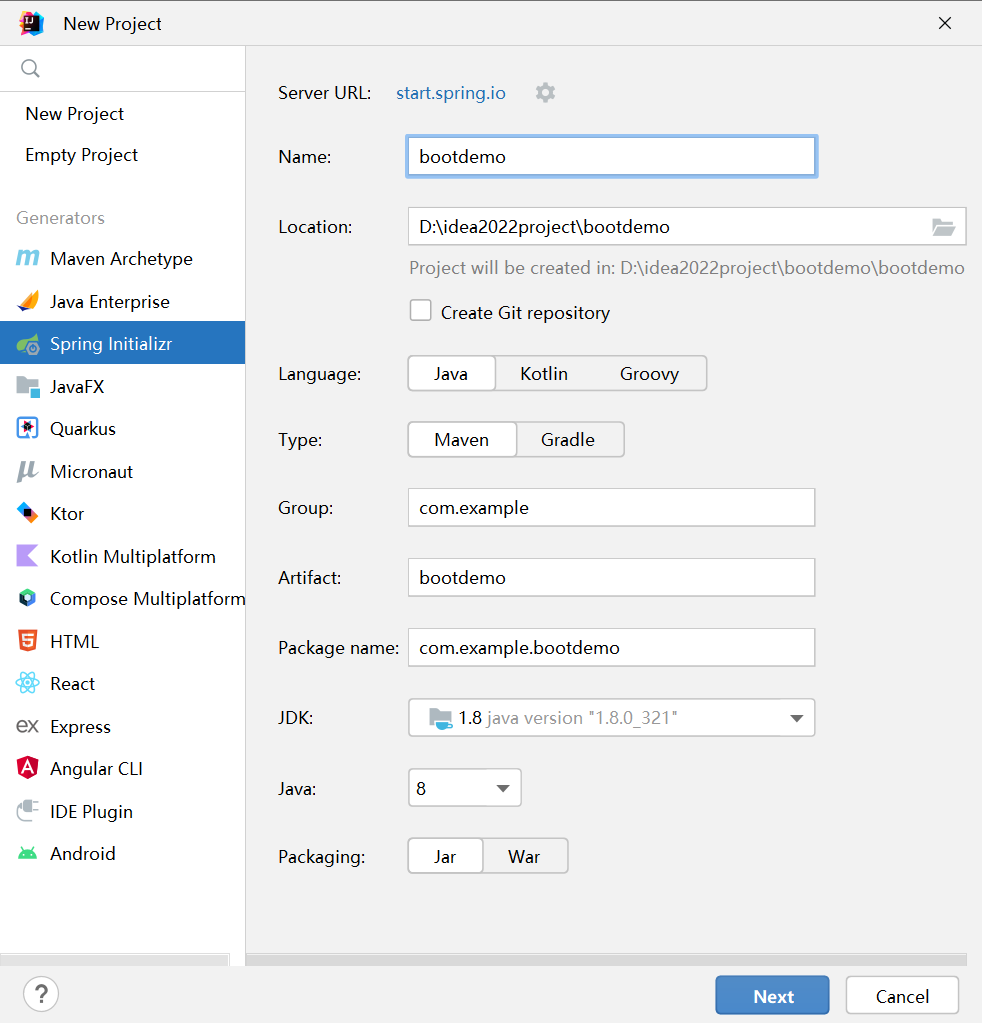Viewport: 982px width, 1023px height.
Task: Choose the Quarkus generator icon
Action: tap(27, 429)
